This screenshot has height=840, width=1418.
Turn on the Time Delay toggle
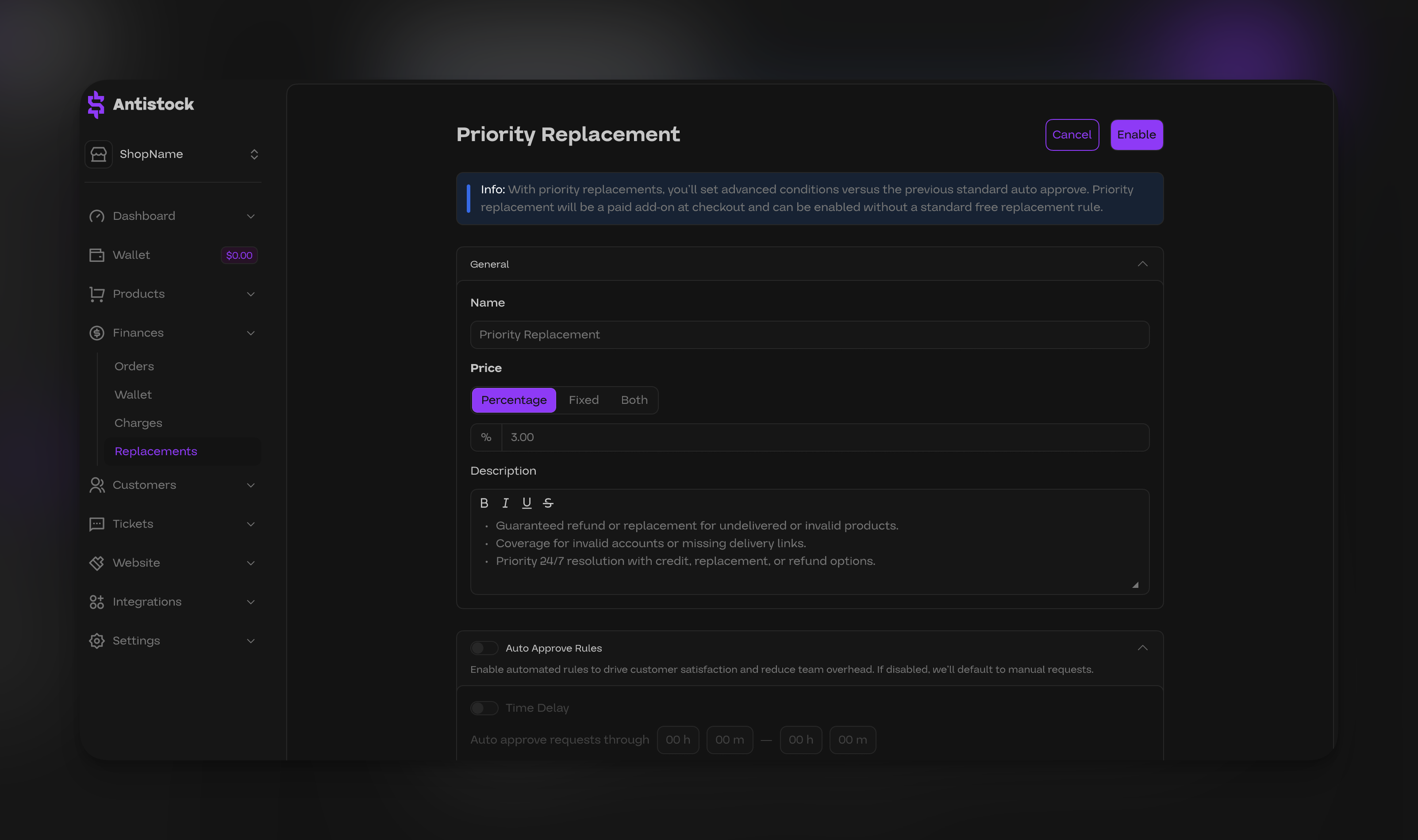pyautogui.click(x=484, y=708)
